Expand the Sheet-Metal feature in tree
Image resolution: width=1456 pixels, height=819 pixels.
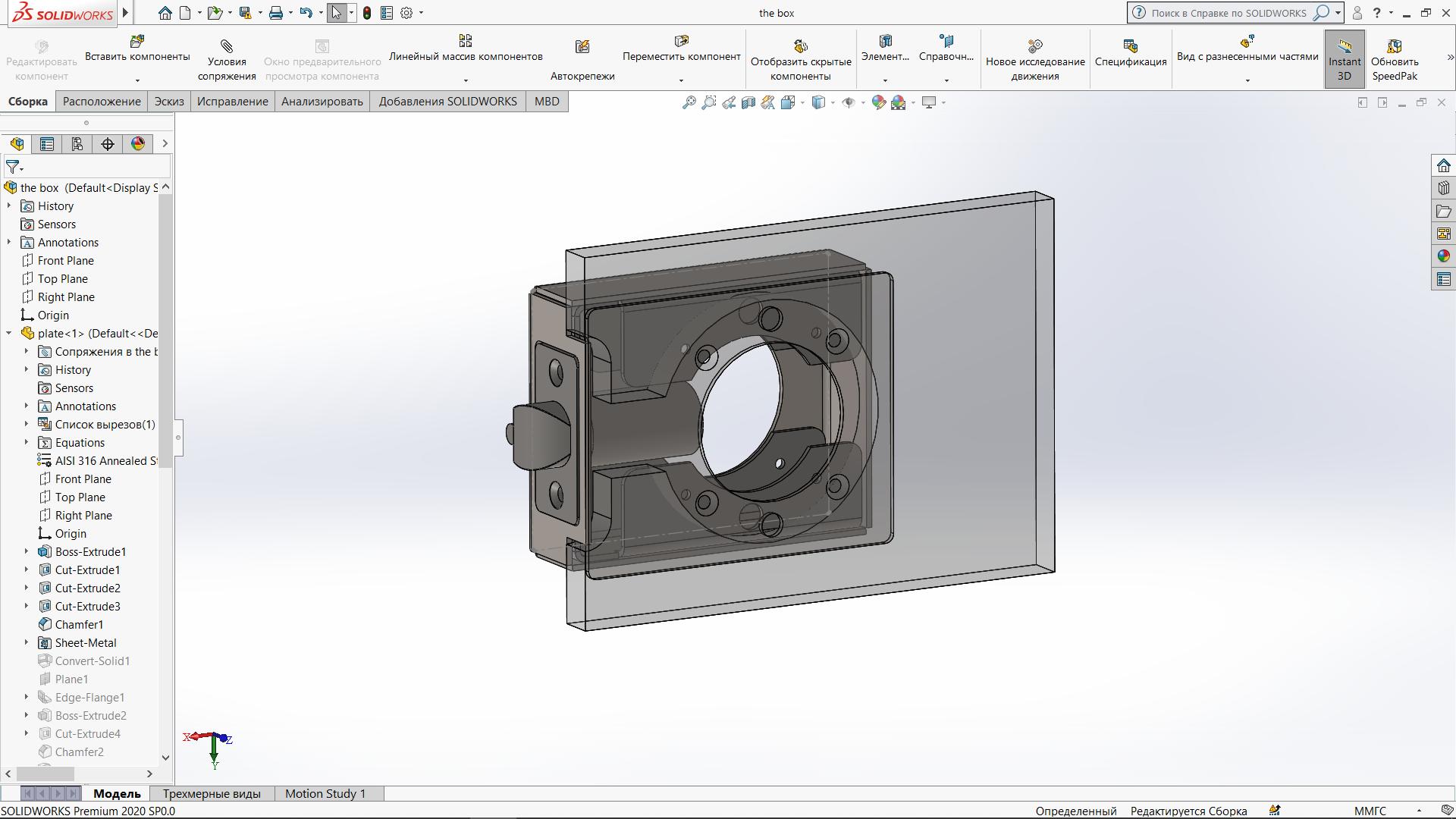pyautogui.click(x=25, y=642)
